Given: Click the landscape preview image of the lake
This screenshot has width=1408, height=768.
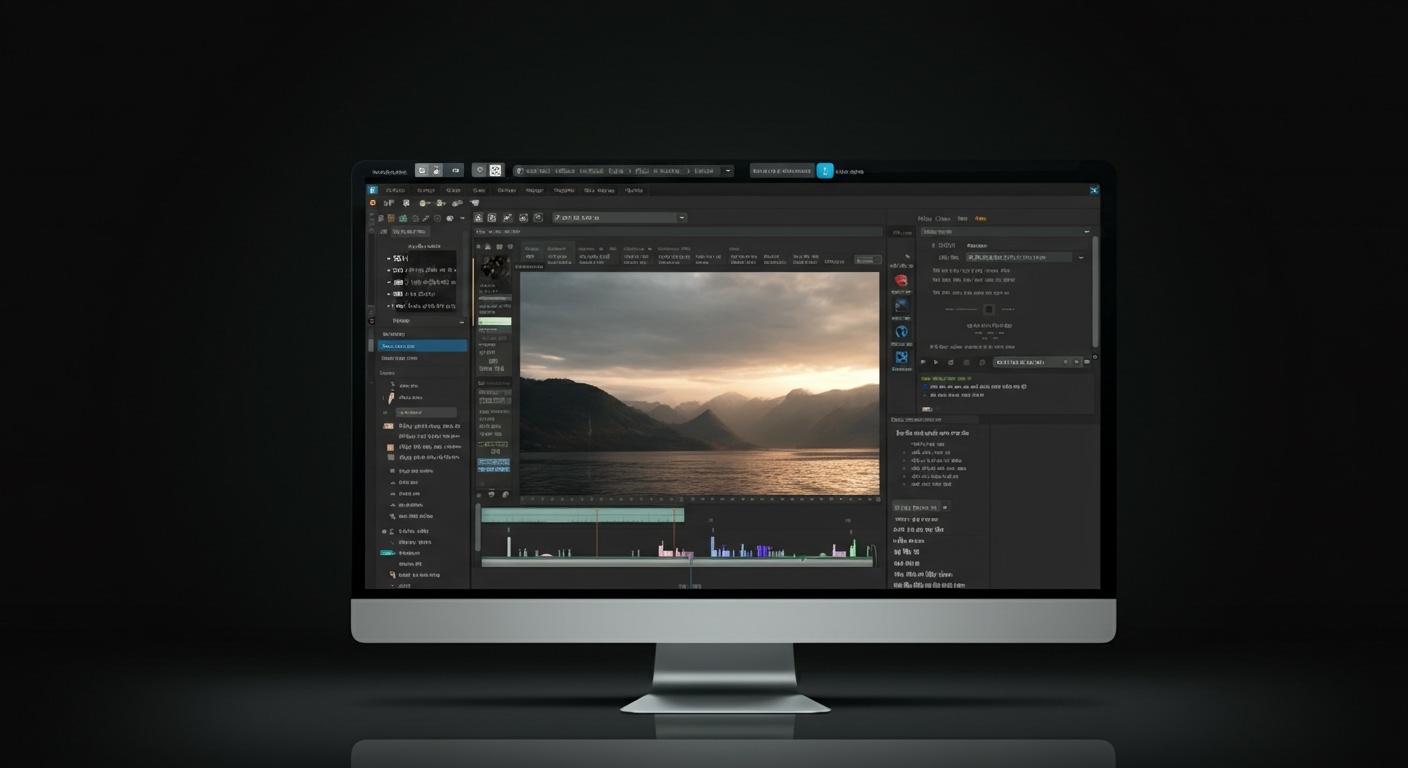Looking at the screenshot, I should (x=700, y=383).
